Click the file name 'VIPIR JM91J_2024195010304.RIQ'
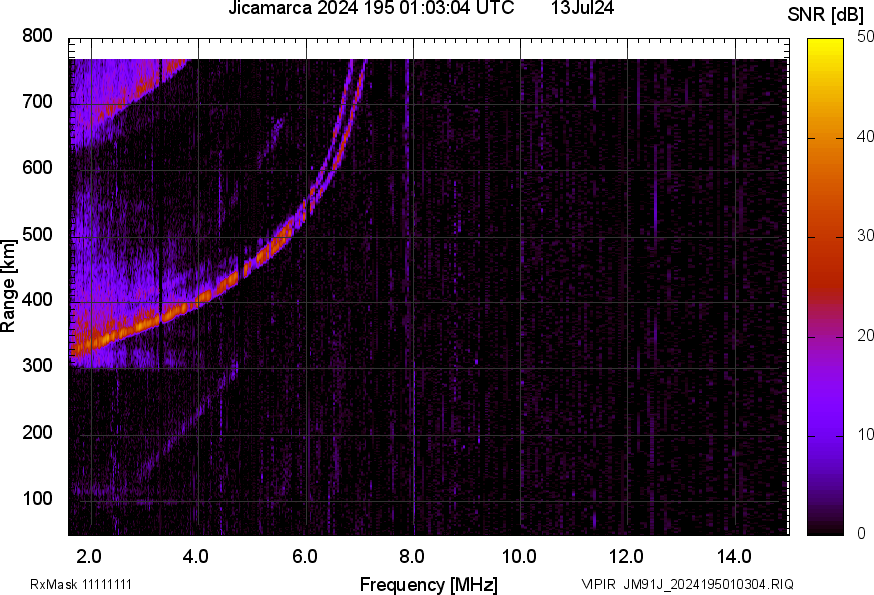 point(687,584)
